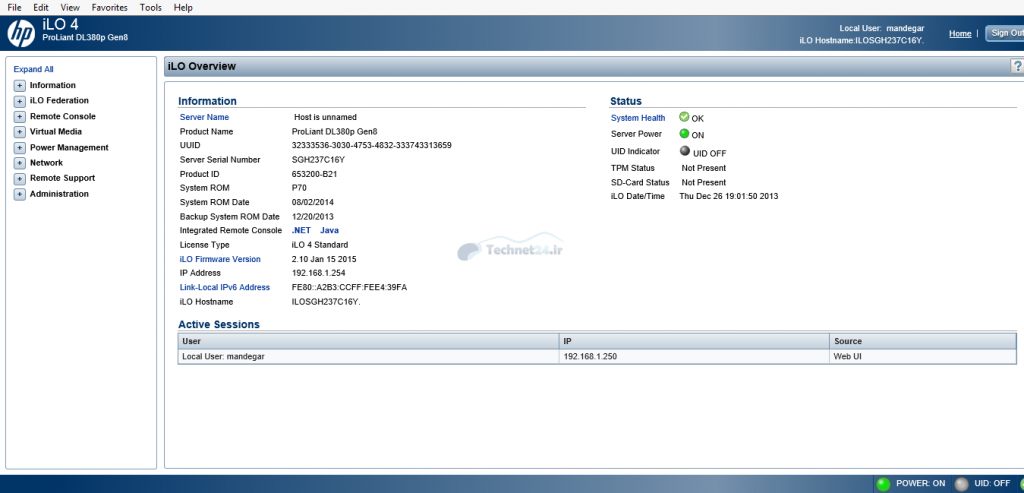1024x493 pixels.
Task: Go to the Home link
Action: point(959,33)
